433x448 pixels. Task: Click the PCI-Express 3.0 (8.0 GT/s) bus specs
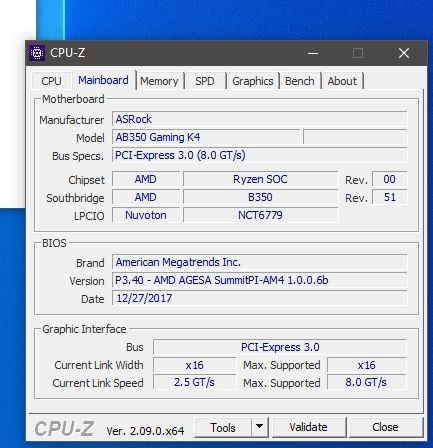click(x=259, y=155)
